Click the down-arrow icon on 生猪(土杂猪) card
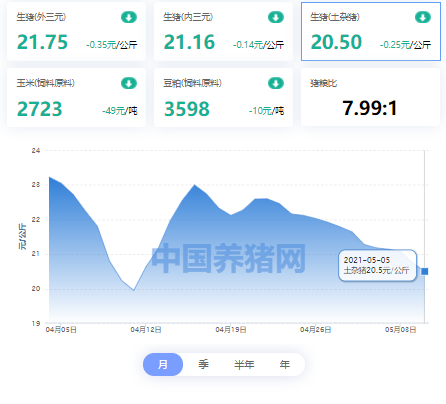The width and height of the screenshot is (446, 404). point(423,17)
